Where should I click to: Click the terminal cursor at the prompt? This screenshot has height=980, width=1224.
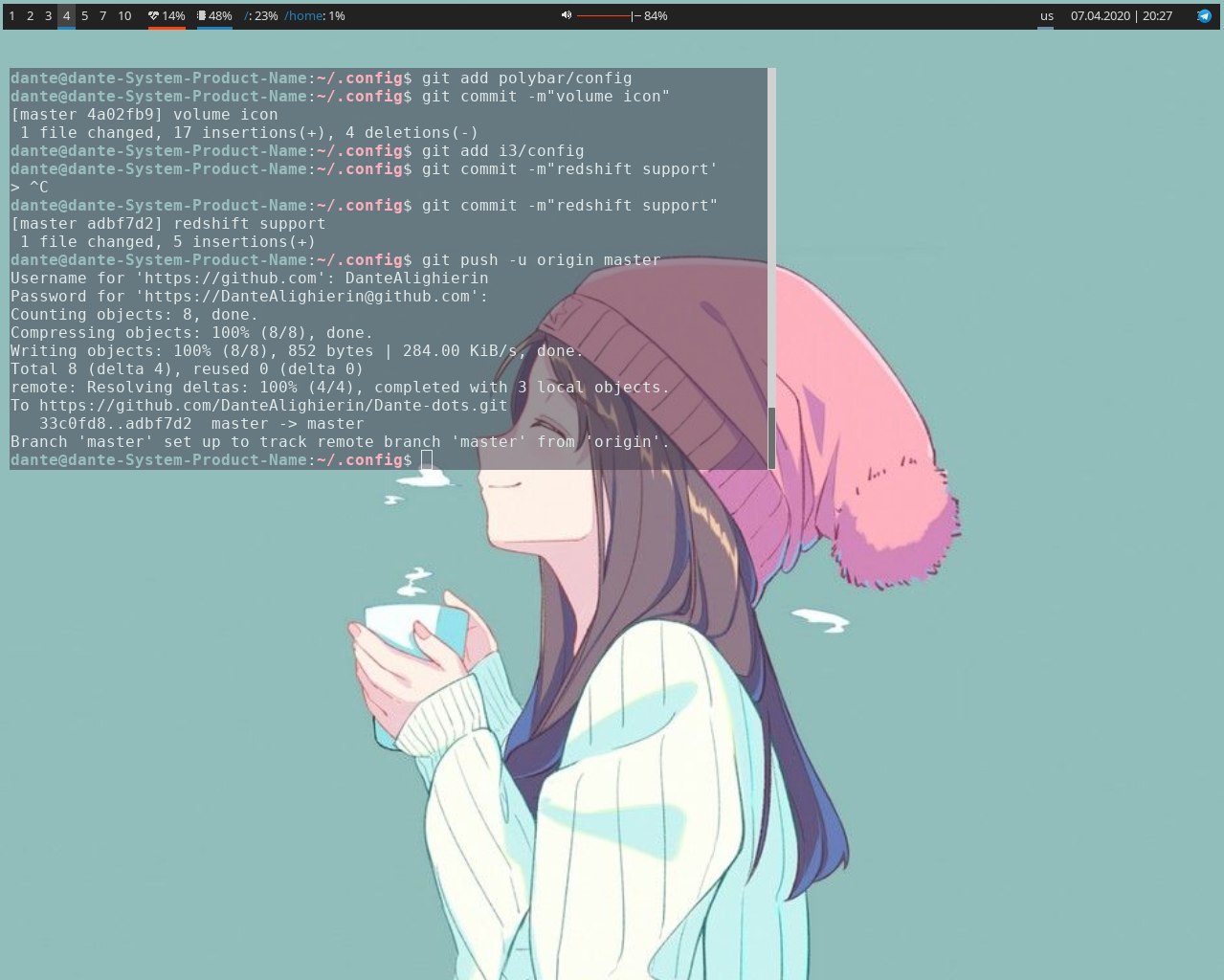427,460
